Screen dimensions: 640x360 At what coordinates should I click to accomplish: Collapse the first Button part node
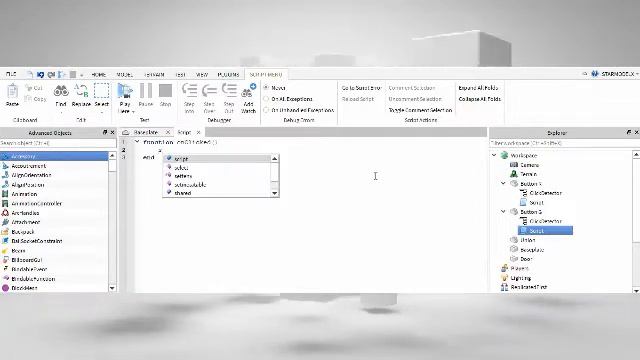503,184
